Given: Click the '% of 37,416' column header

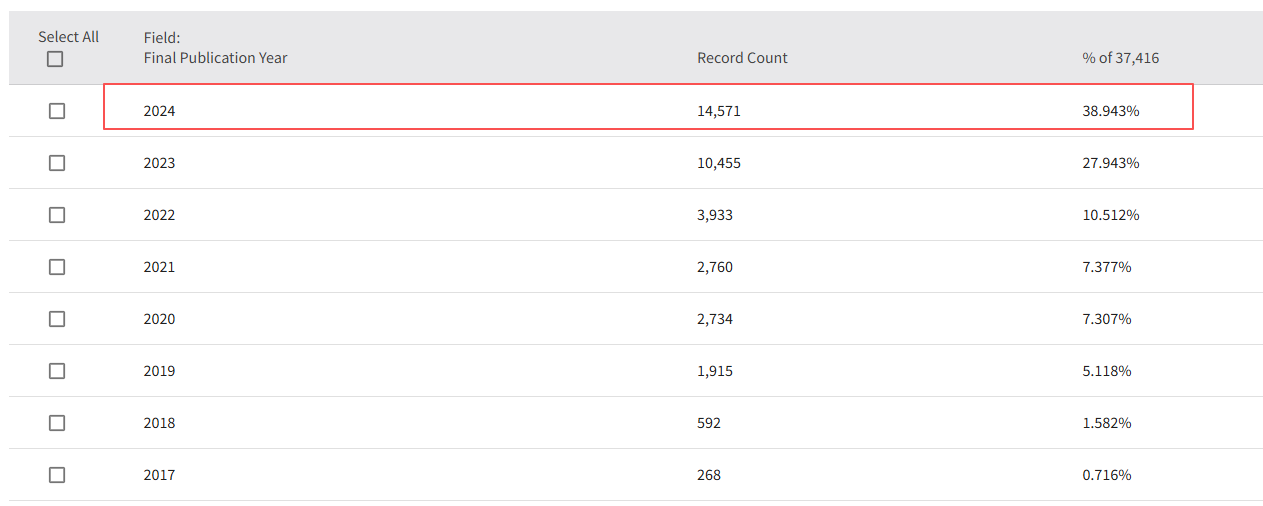Looking at the screenshot, I should coord(1120,58).
